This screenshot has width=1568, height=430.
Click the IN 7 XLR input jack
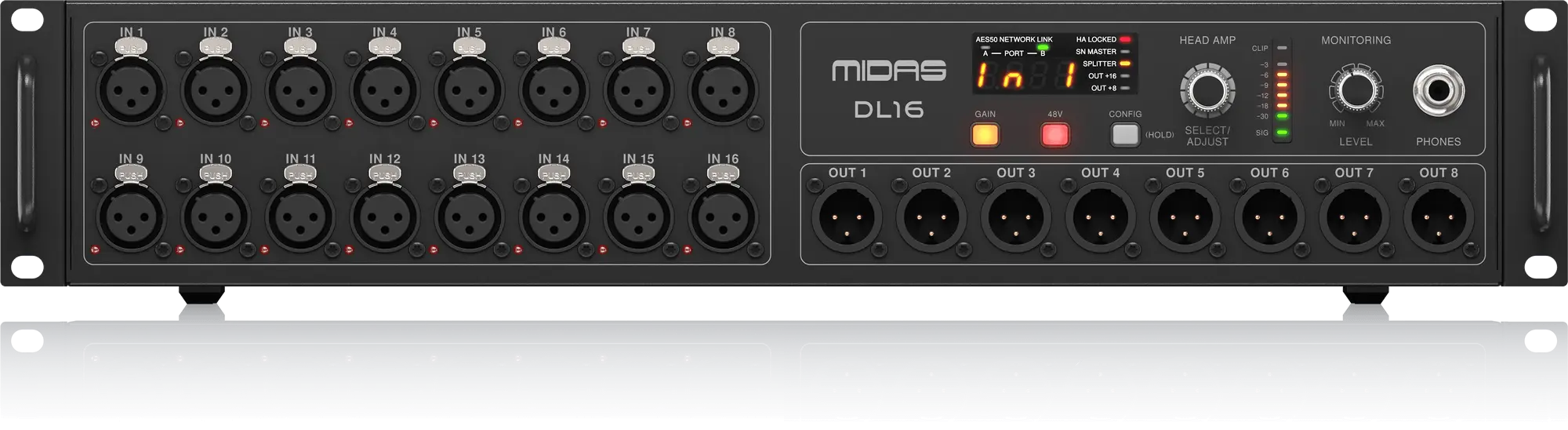click(x=639, y=89)
